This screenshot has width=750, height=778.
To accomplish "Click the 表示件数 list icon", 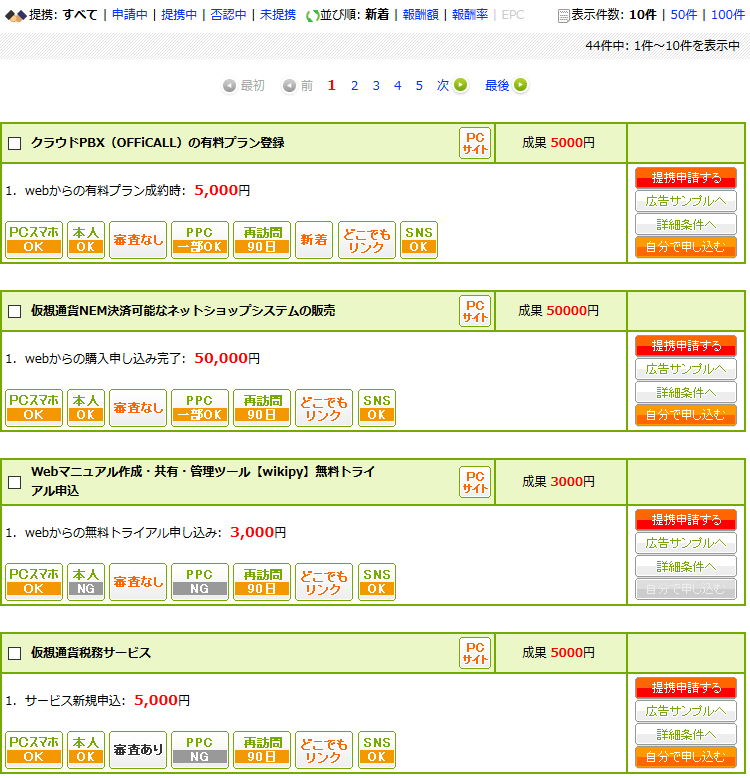I will pyautogui.click(x=563, y=16).
